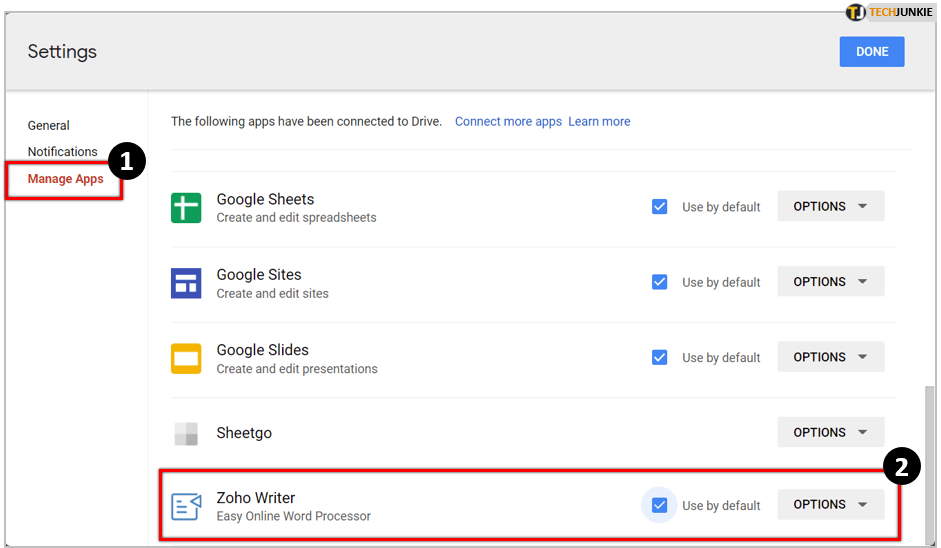The image size is (941, 548).
Task: Open Options dropdown for Google Sheets
Action: 830,206
